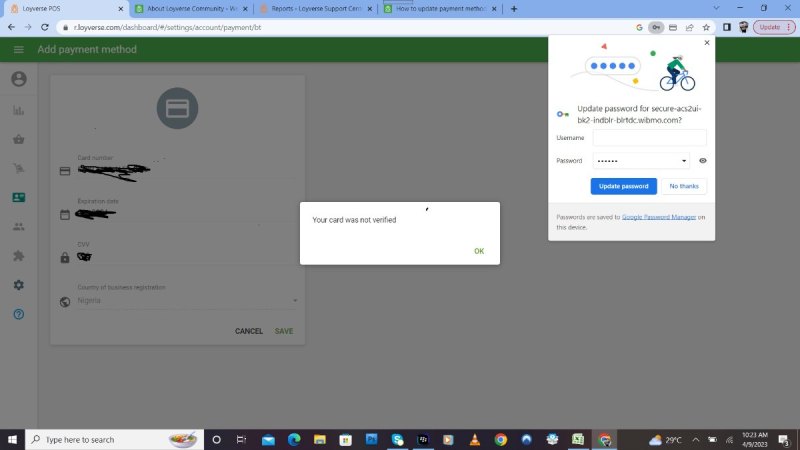This screenshot has width=800, height=450.
Task: Open the Settings gear icon in sidebar
Action: pos(18,285)
